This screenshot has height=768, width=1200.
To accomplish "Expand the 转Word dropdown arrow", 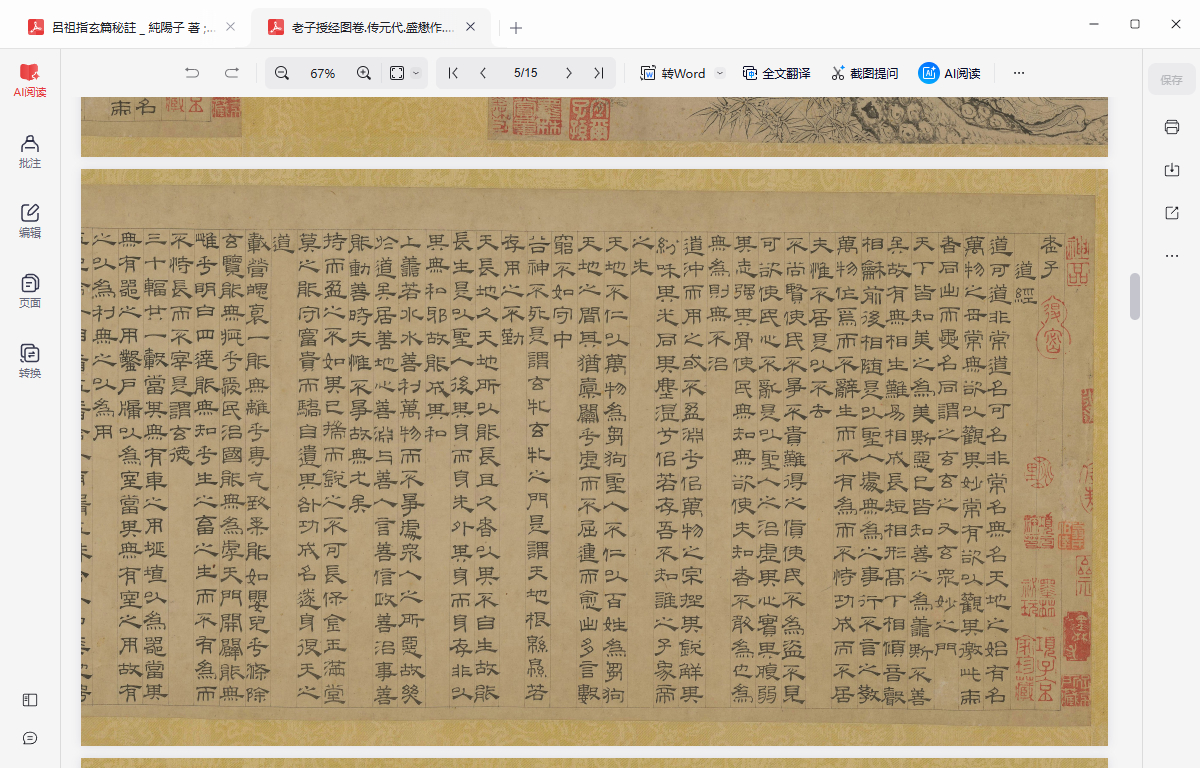I will [719, 73].
